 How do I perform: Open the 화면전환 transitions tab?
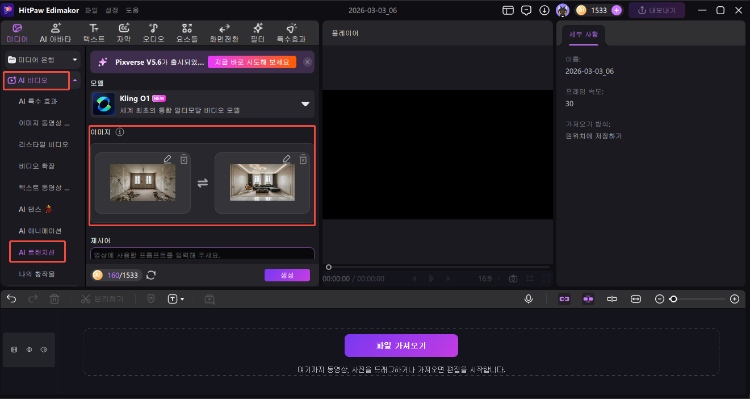224,33
